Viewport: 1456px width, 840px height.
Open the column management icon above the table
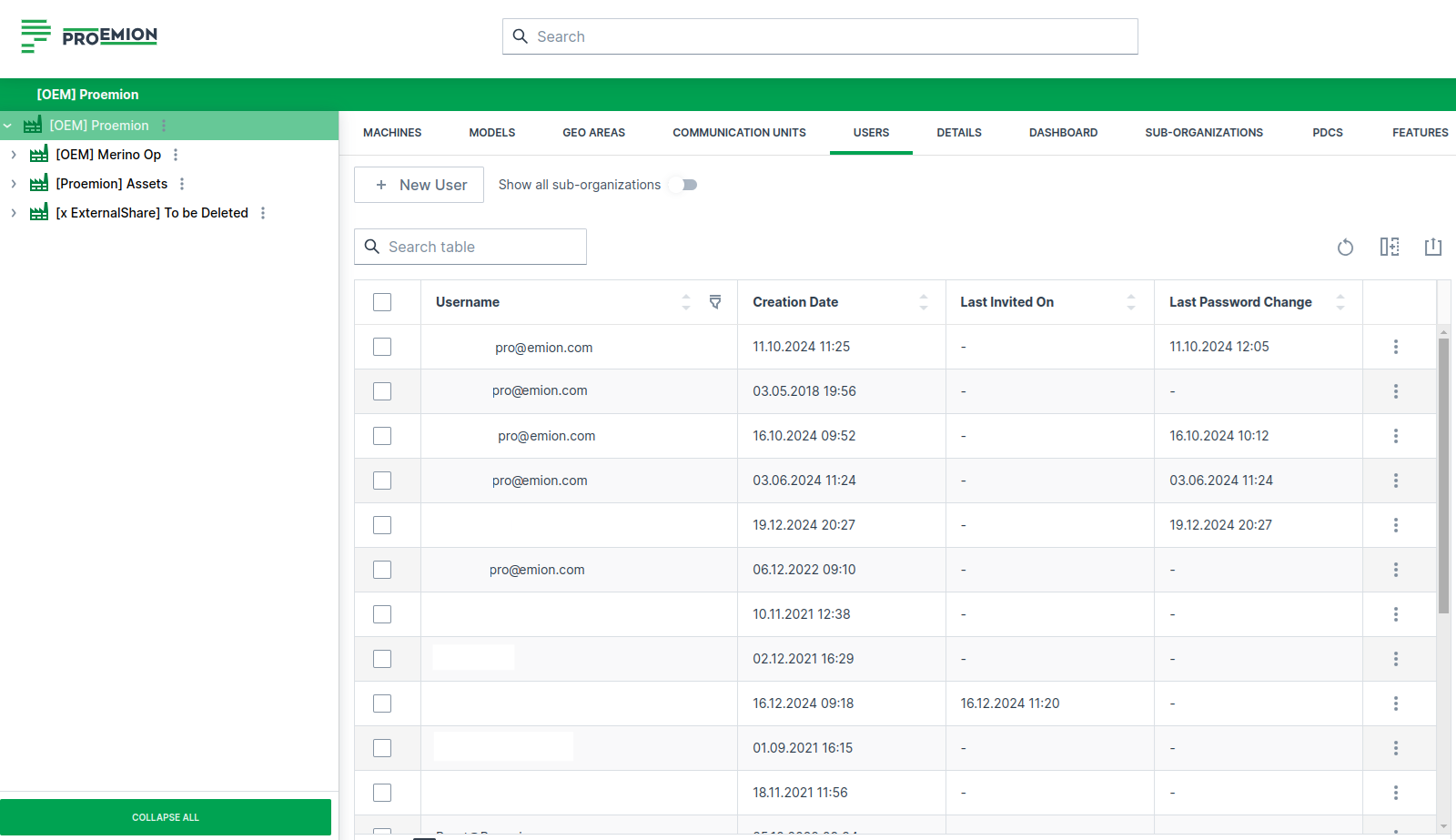click(1390, 247)
